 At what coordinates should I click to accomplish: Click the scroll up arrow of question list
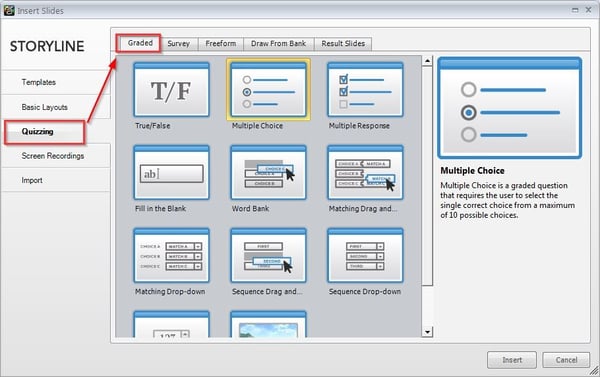point(427,61)
